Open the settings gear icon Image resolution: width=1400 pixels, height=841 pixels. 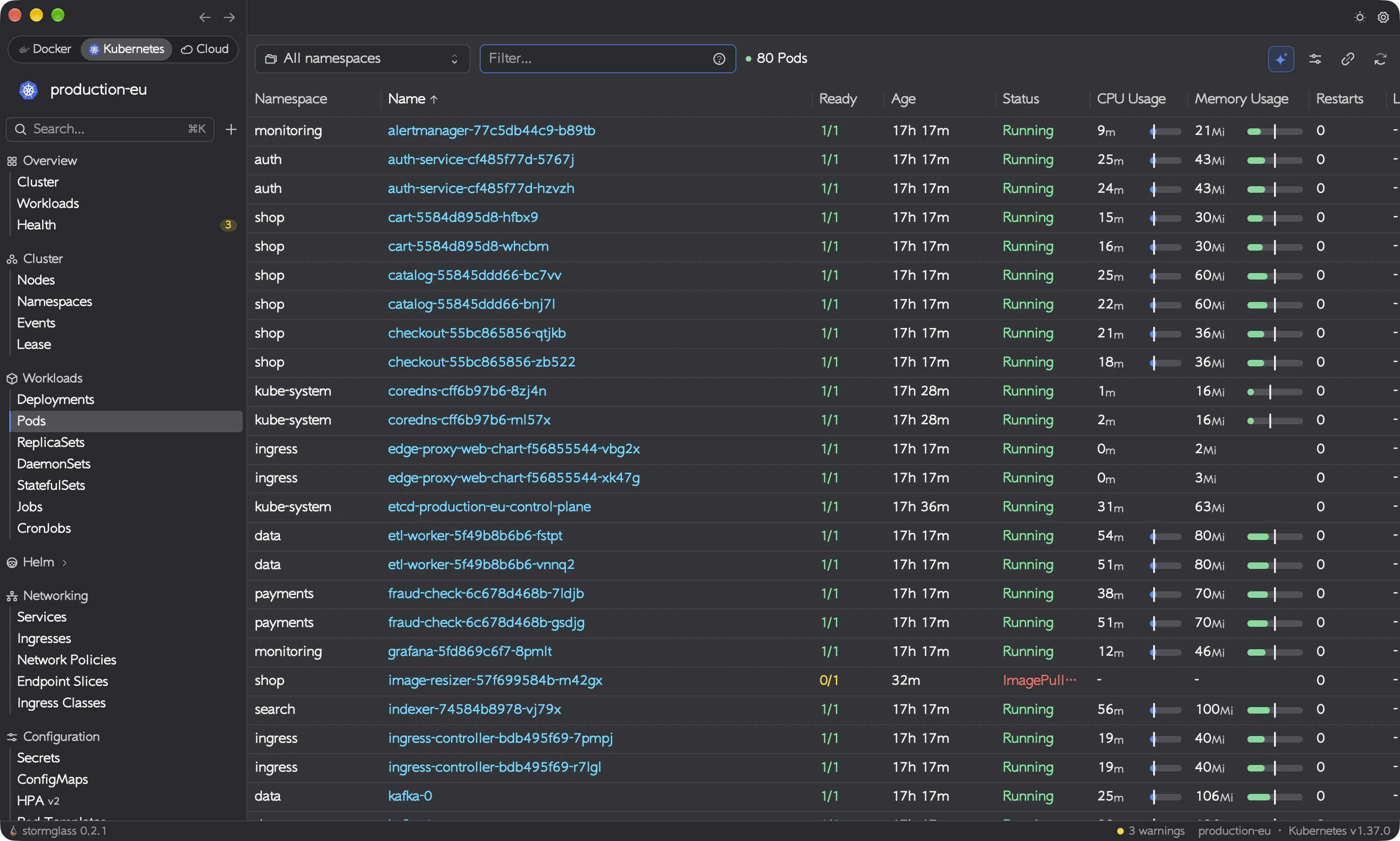[1383, 18]
